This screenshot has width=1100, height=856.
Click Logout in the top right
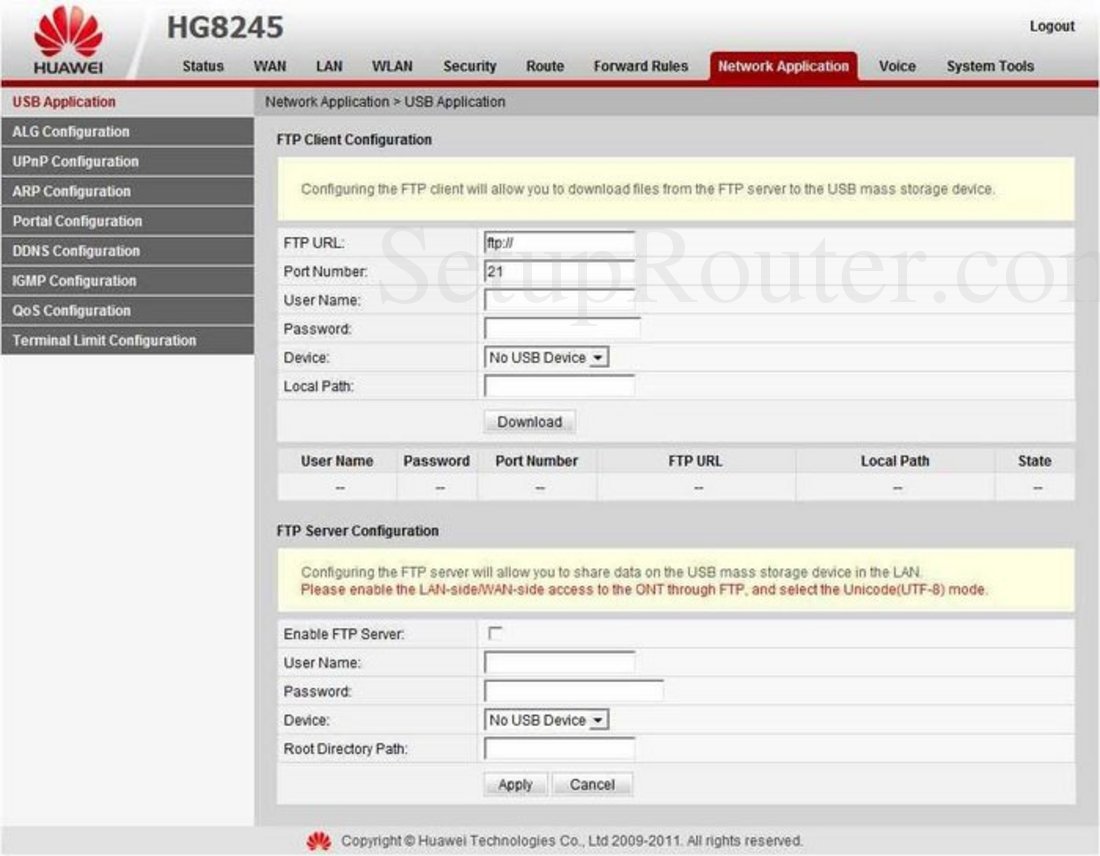(x=1052, y=26)
